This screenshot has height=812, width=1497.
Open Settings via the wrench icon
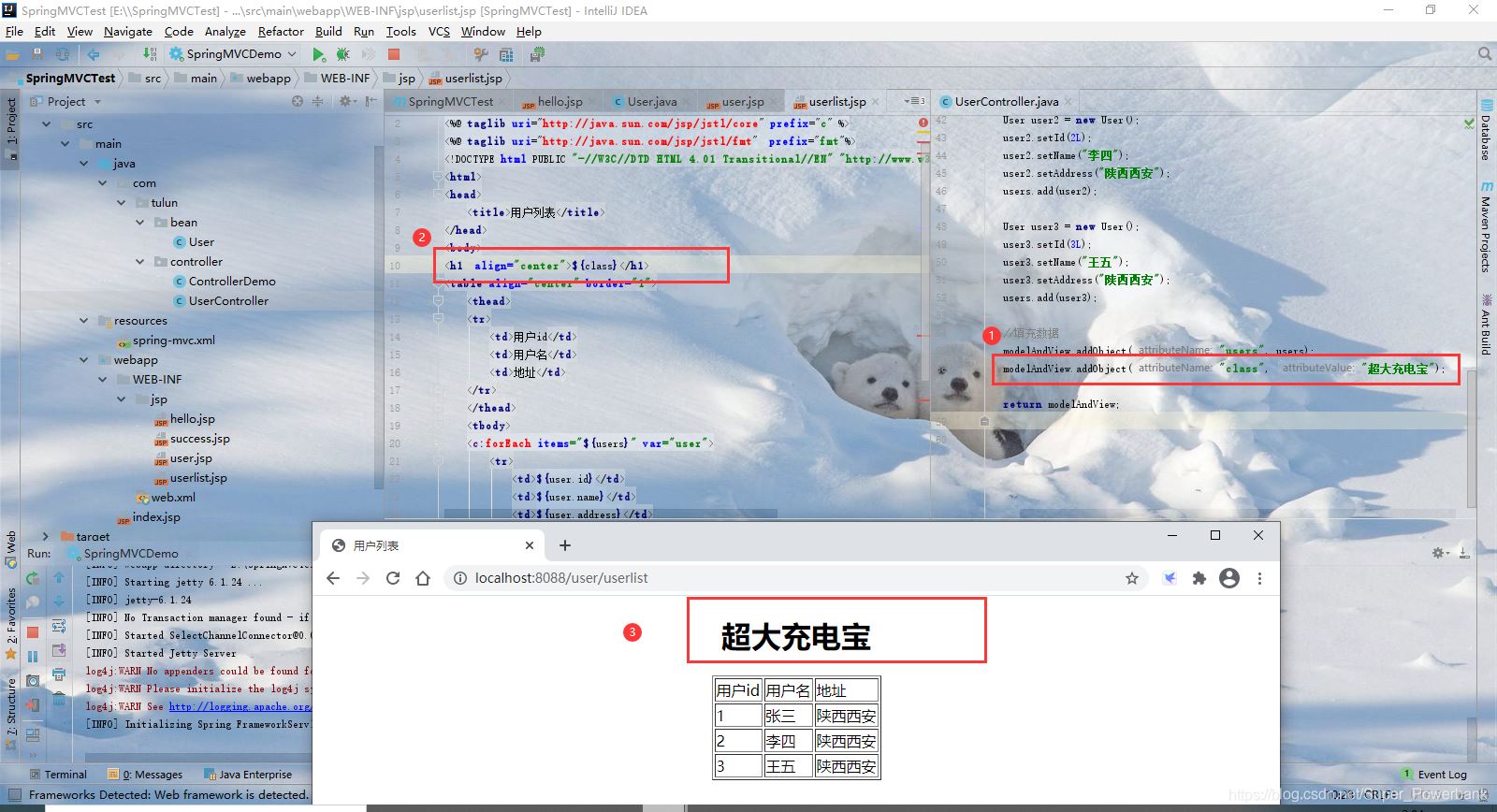(x=481, y=54)
